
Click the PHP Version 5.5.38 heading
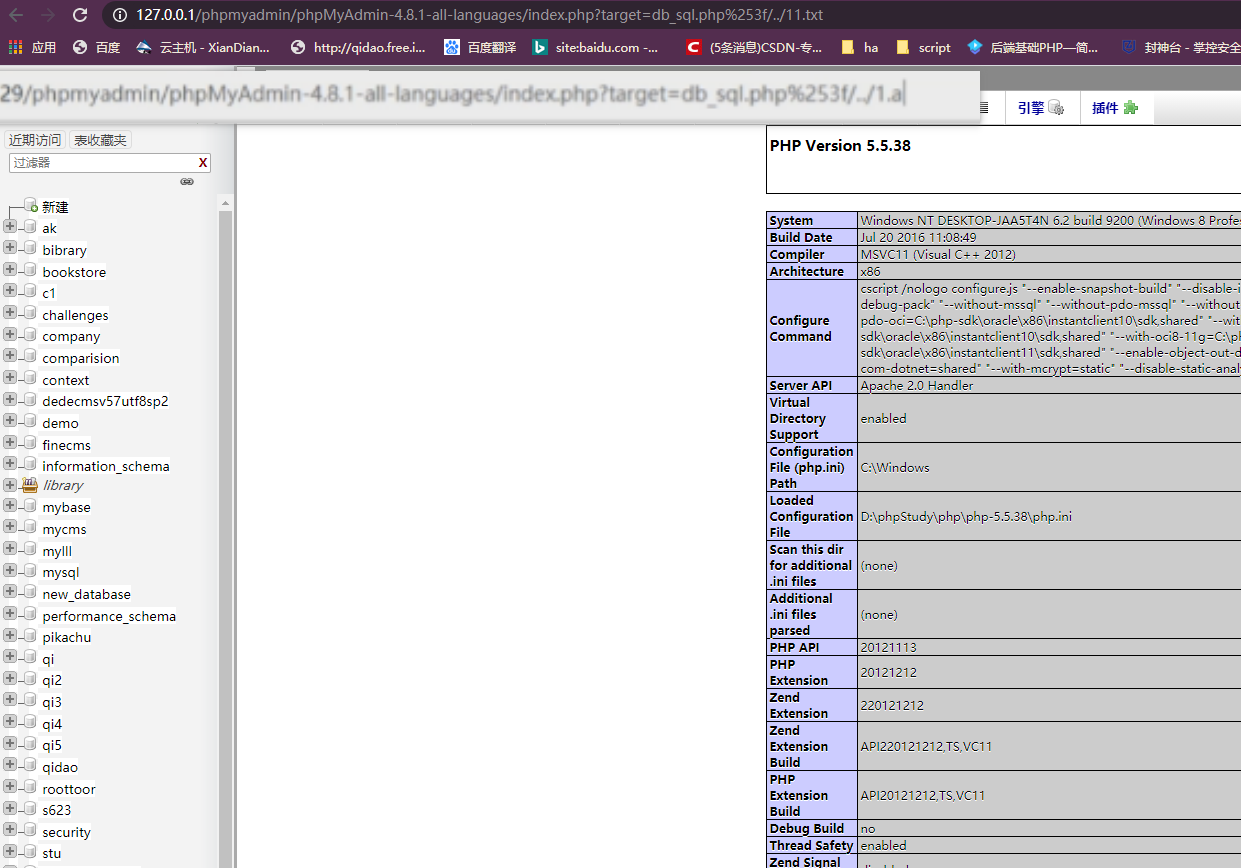[840, 146]
